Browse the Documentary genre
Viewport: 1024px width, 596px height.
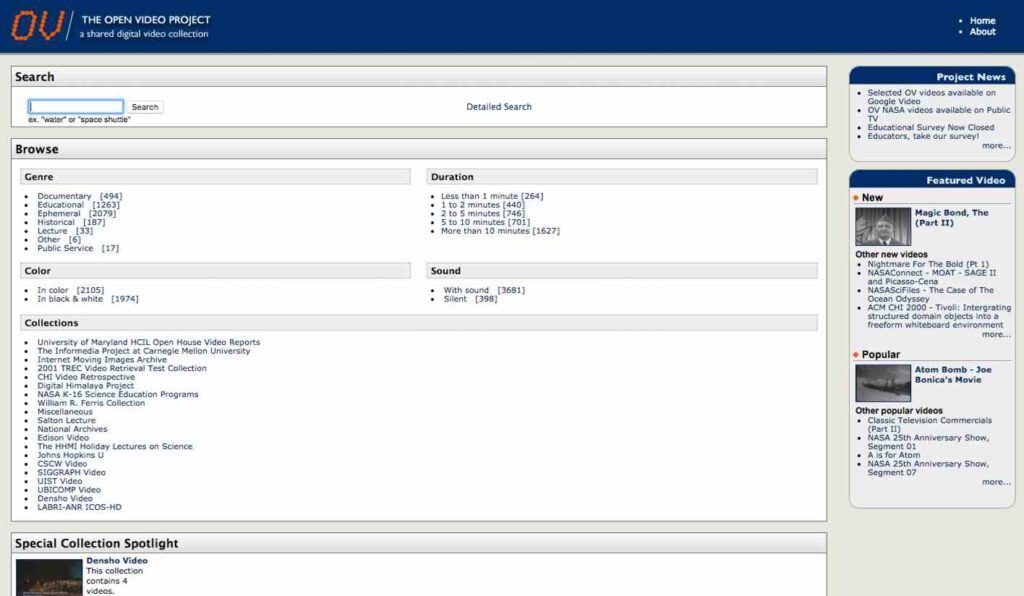[64, 196]
